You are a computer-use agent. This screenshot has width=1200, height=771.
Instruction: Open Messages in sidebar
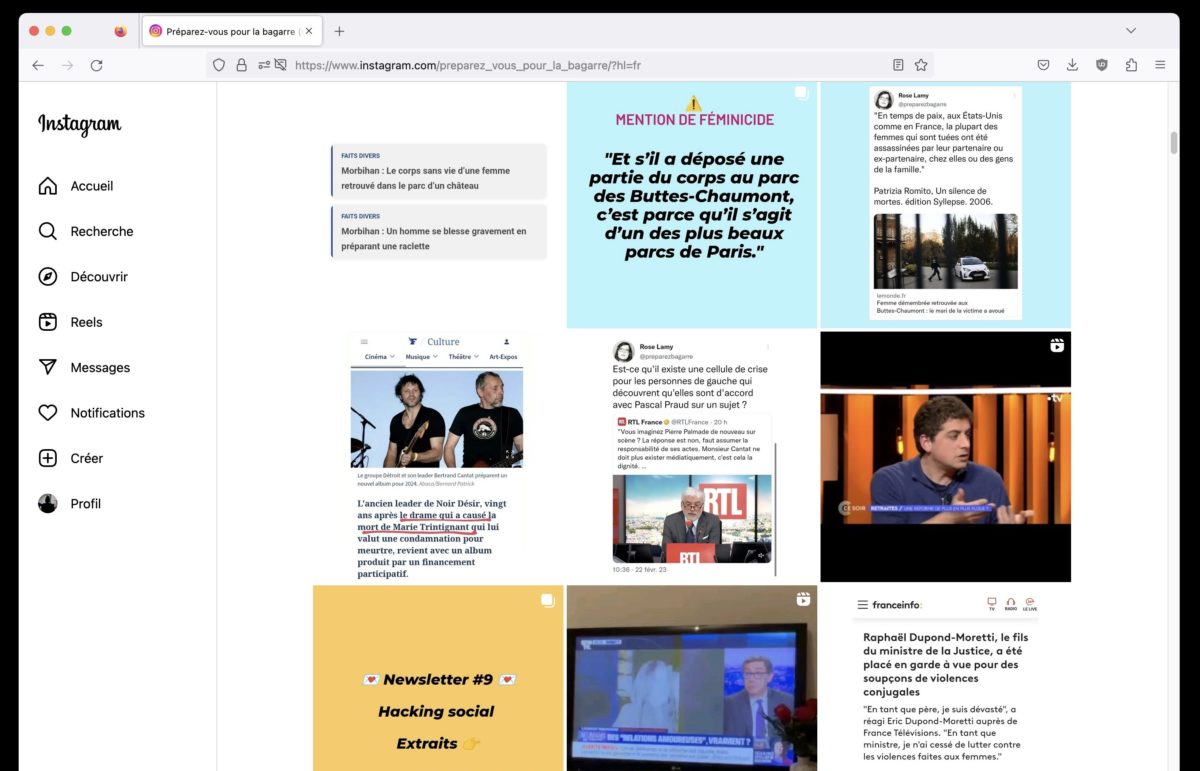pyautogui.click(x=47, y=367)
